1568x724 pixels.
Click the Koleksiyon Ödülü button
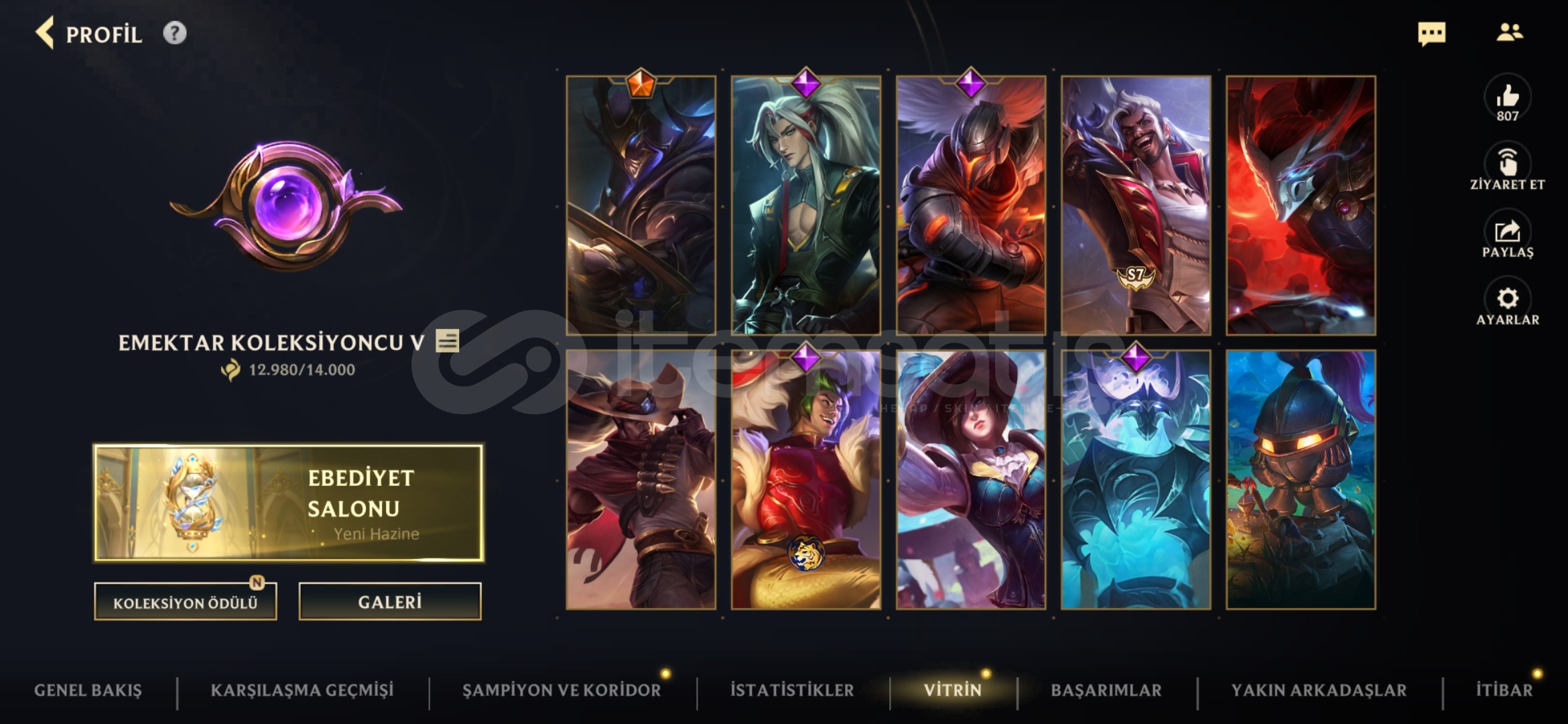point(186,601)
